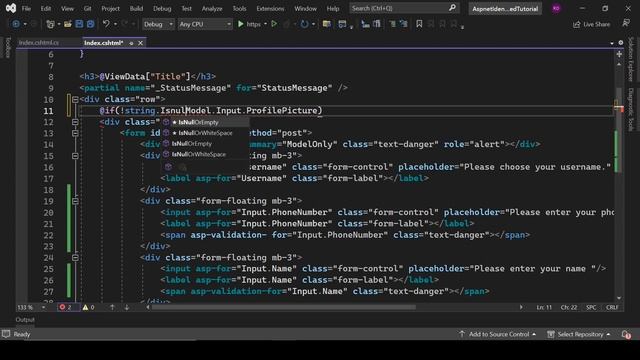This screenshot has width=640, height=360.
Task: Start debugging with the https play button
Action: click(241, 24)
